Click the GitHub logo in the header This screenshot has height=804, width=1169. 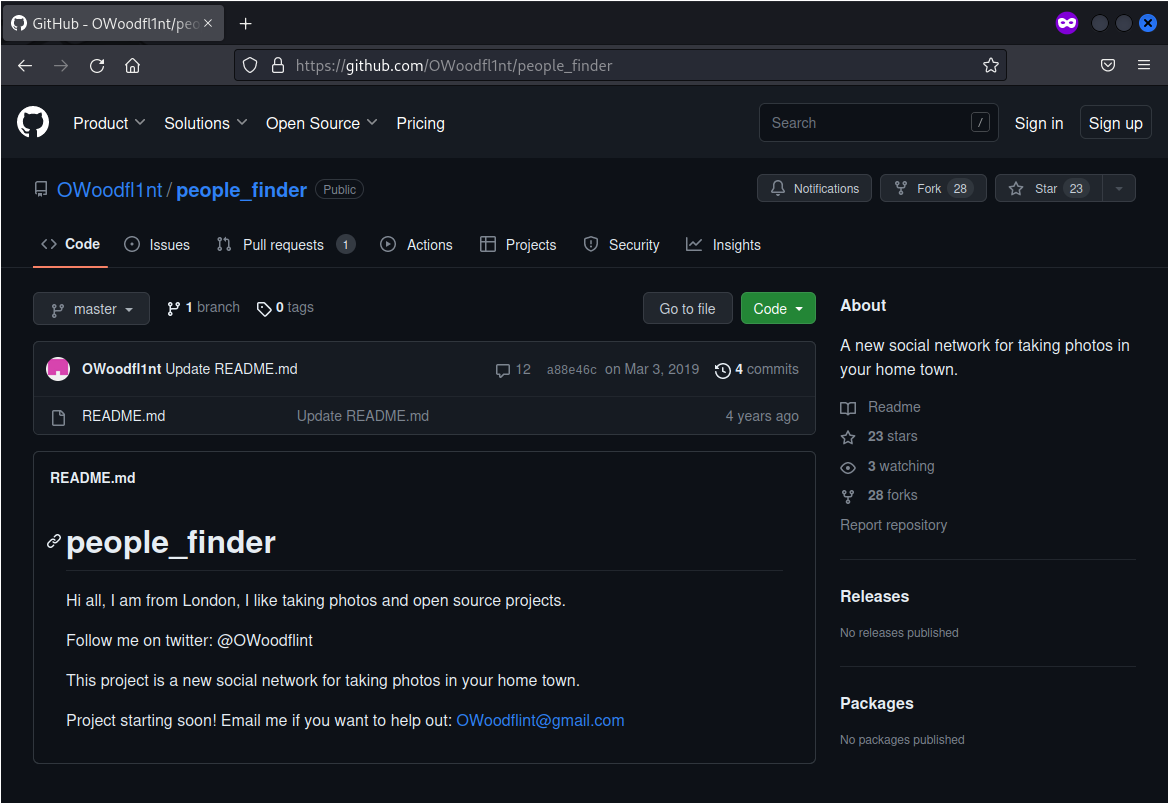(x=33, y=122)
